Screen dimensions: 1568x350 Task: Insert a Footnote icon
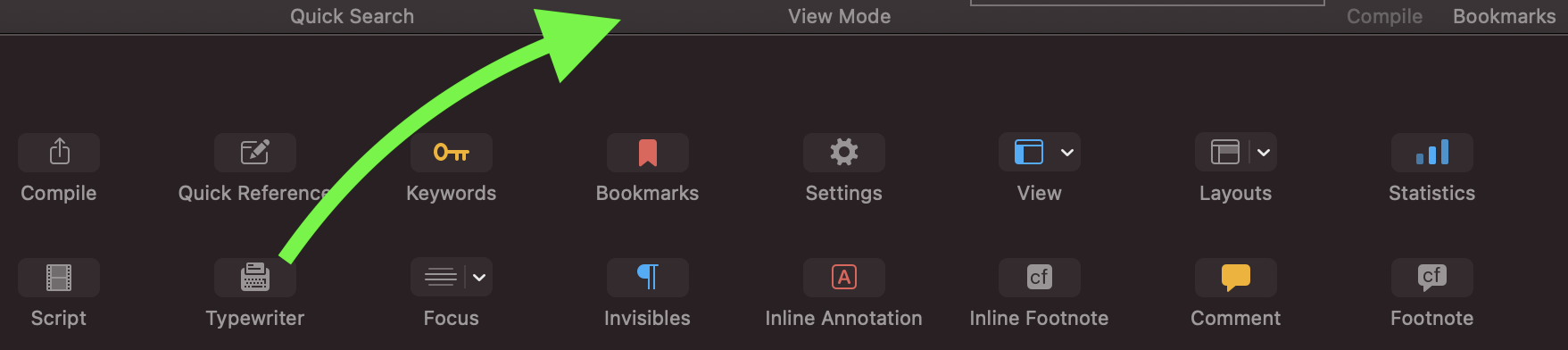tap(1432, 278)
